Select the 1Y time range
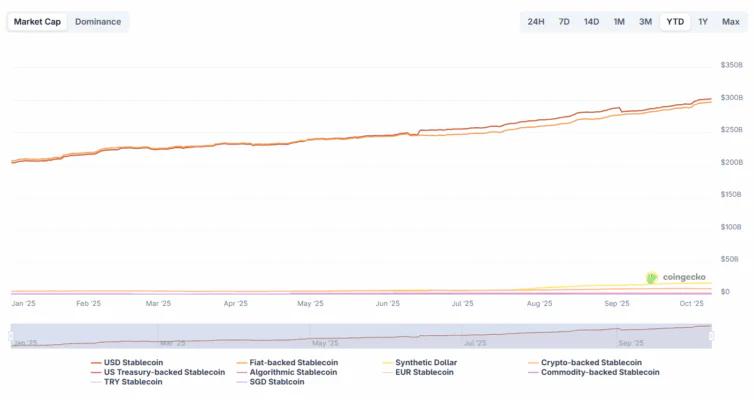The width and height of the screenshot is (754, 400). tap(703, 21)
